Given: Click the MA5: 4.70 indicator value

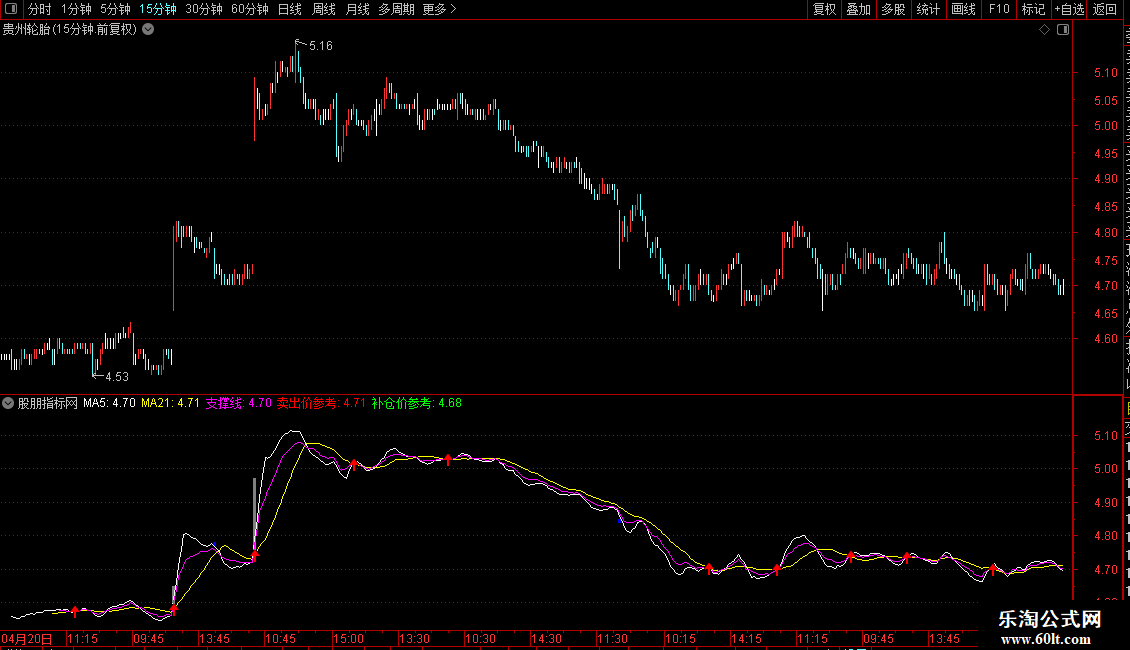Looking at the screenshot, I should click(x=109, y=403).
